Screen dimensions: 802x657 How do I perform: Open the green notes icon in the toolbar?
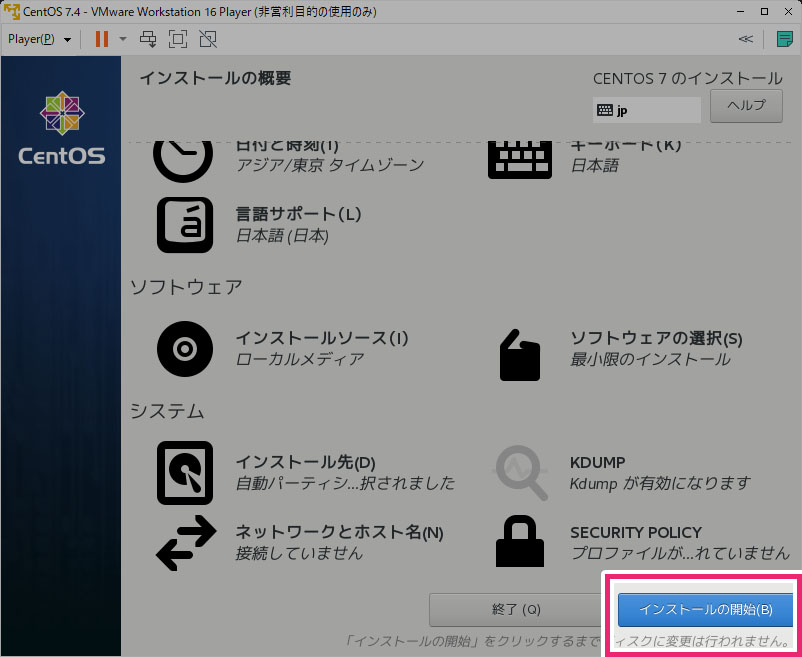(784, 39)
